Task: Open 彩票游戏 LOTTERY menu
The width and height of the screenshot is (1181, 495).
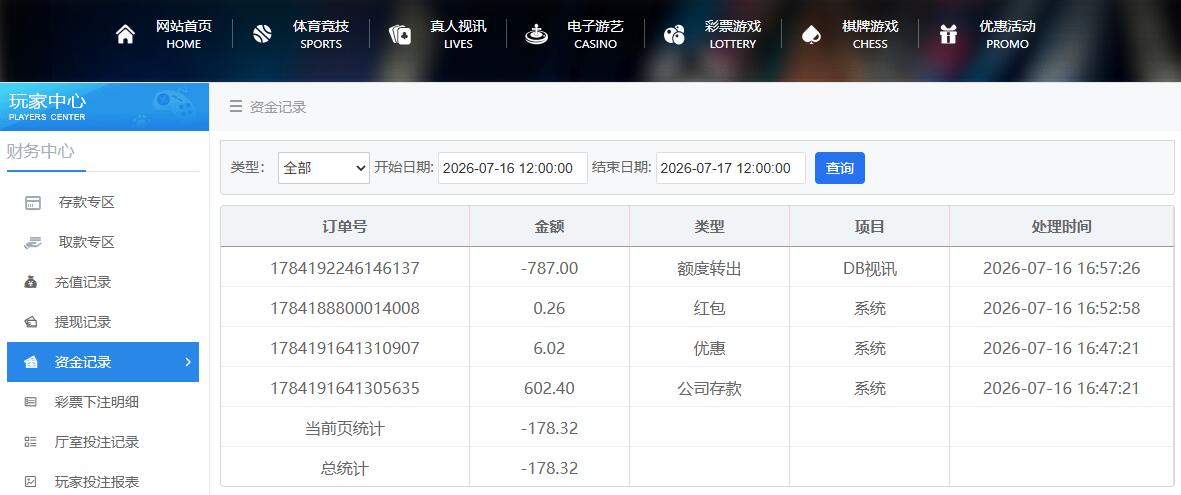Action: tap(733, 35)
